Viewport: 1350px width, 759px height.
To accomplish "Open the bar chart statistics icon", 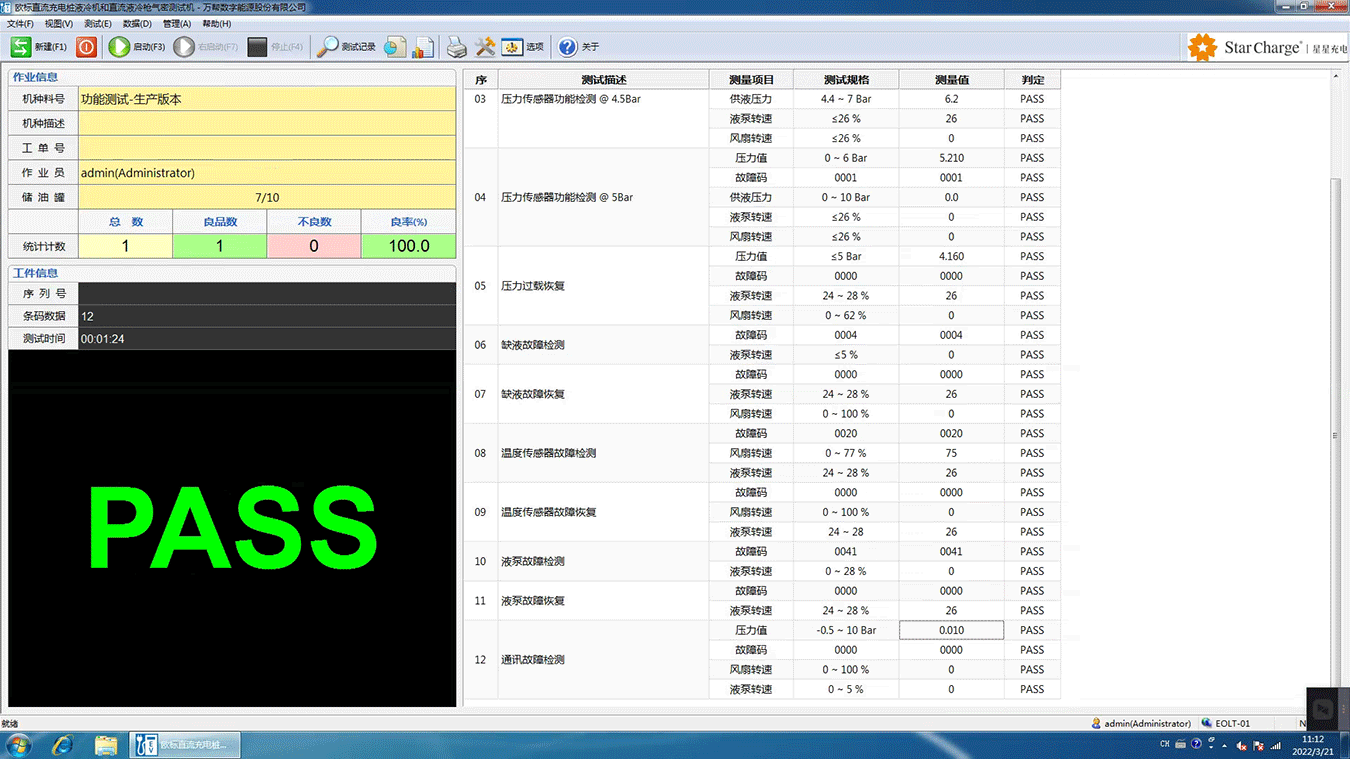I will 423,47.
